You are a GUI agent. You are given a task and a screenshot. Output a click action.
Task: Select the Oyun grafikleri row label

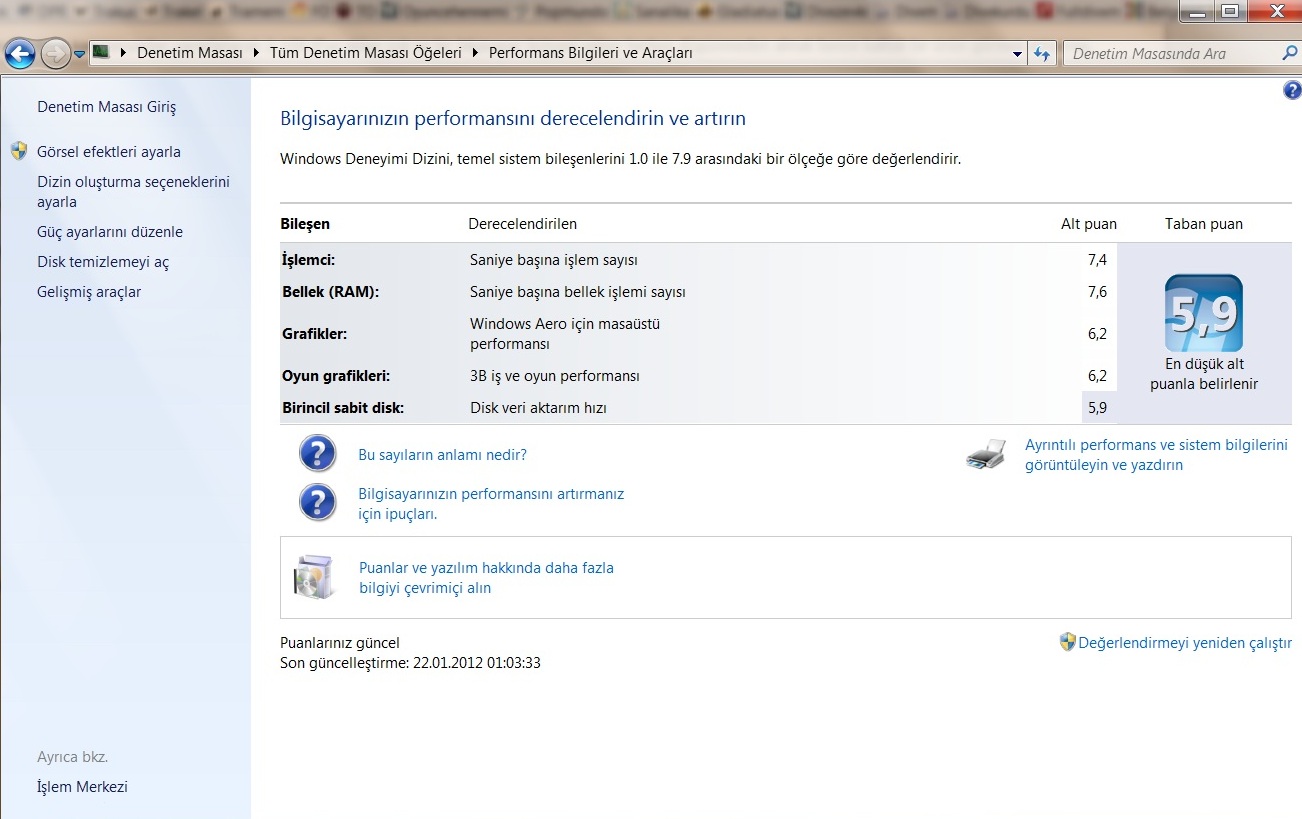click(x=336, y=376)
